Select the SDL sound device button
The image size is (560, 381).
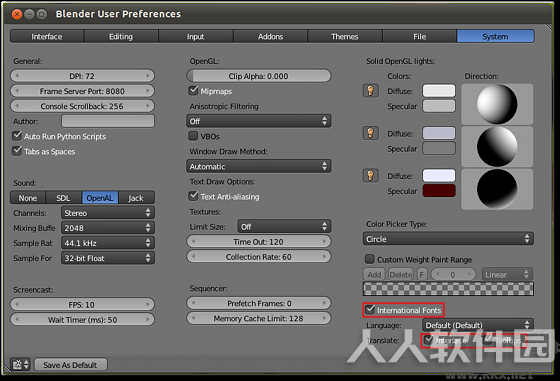(63, 197)
